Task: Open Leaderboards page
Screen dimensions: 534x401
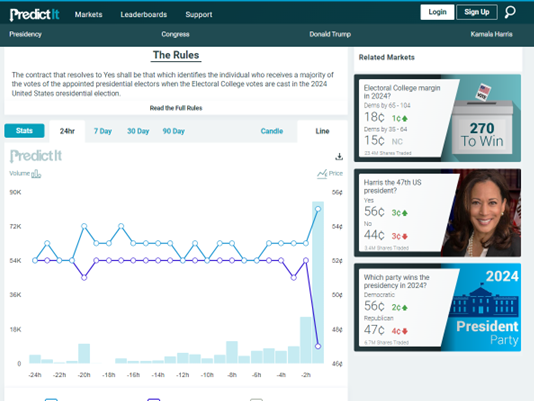Action: pos(144,14)
